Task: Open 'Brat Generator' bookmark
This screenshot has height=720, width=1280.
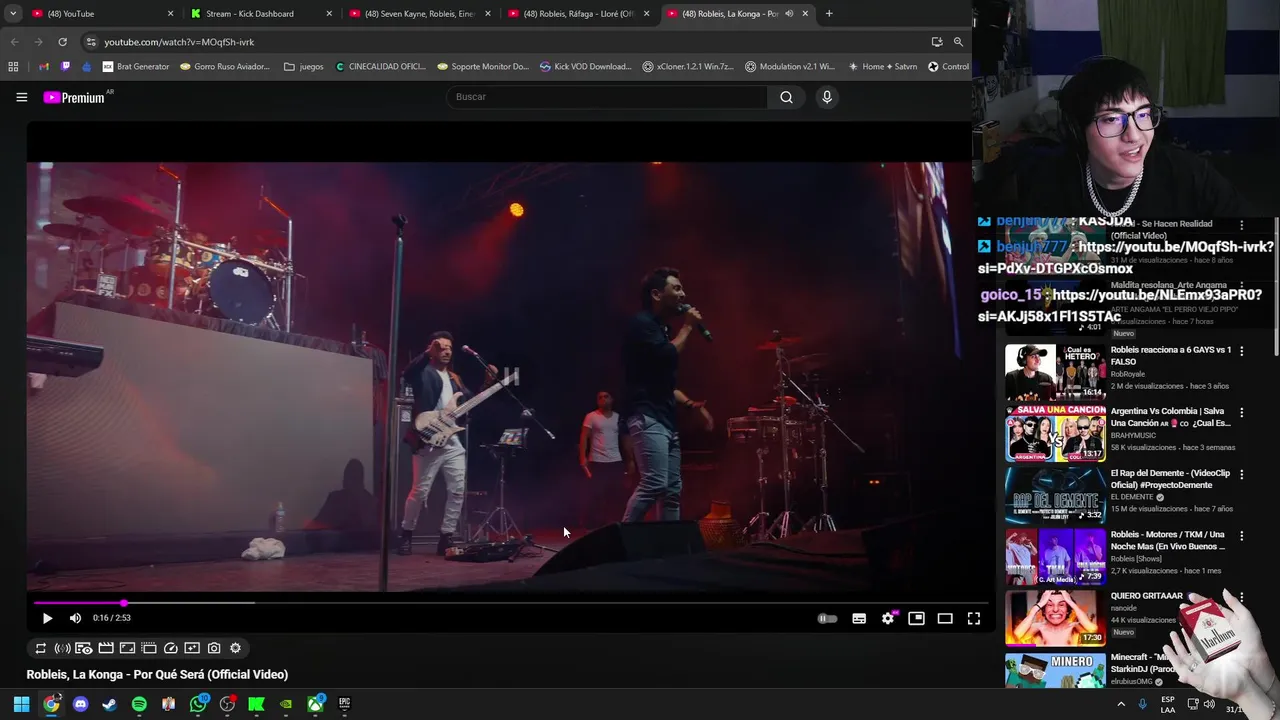Action: pos(136,67)
